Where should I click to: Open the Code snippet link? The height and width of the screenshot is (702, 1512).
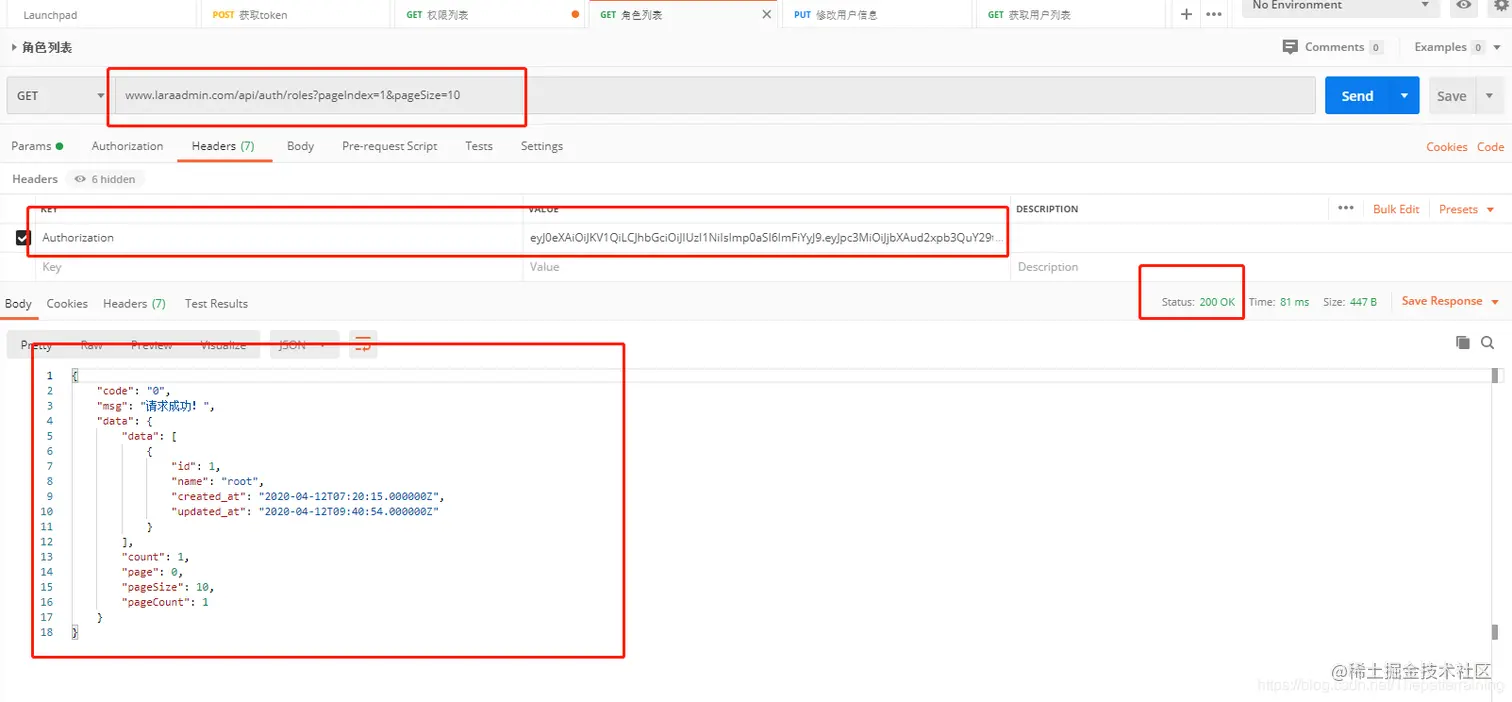click(1490, 147)
